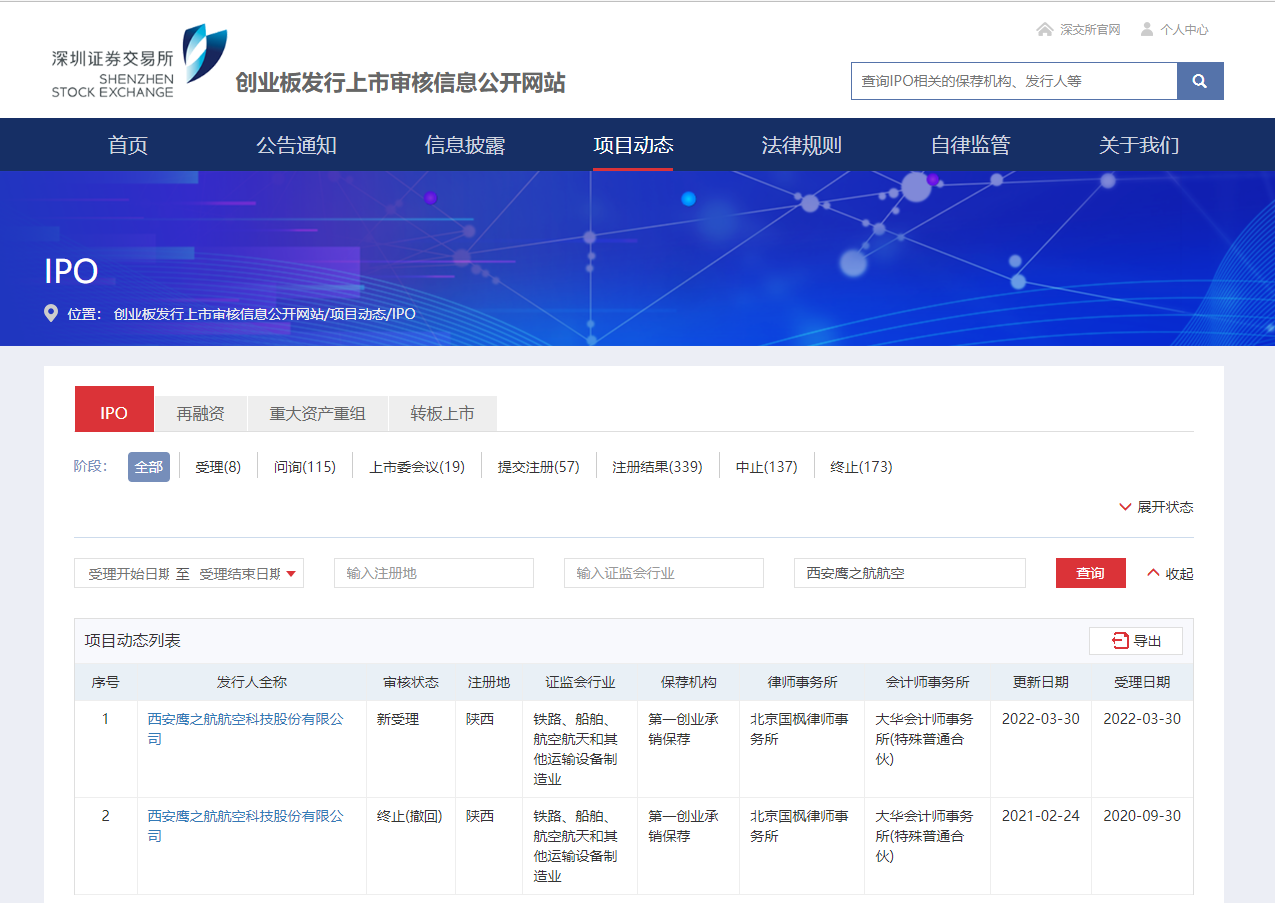This screenshot has width=1275, height=903.
Task: Open the 信息披露 navigation menu
Action: tap(464, 145)
